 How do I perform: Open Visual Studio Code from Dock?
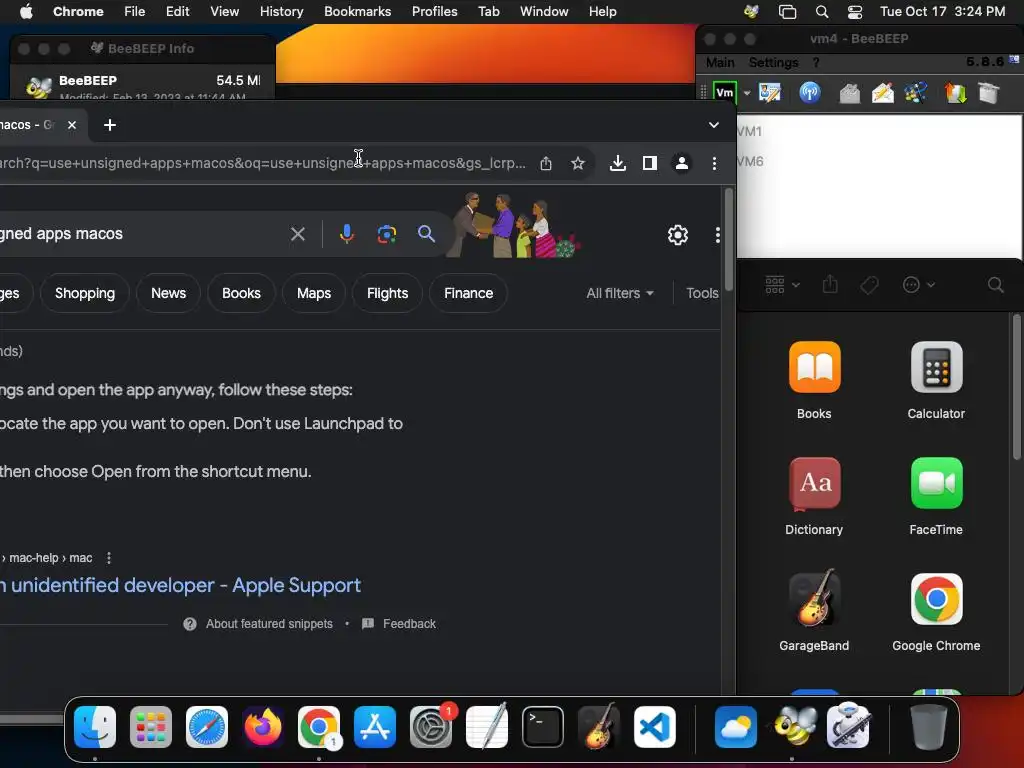point(655,727)
